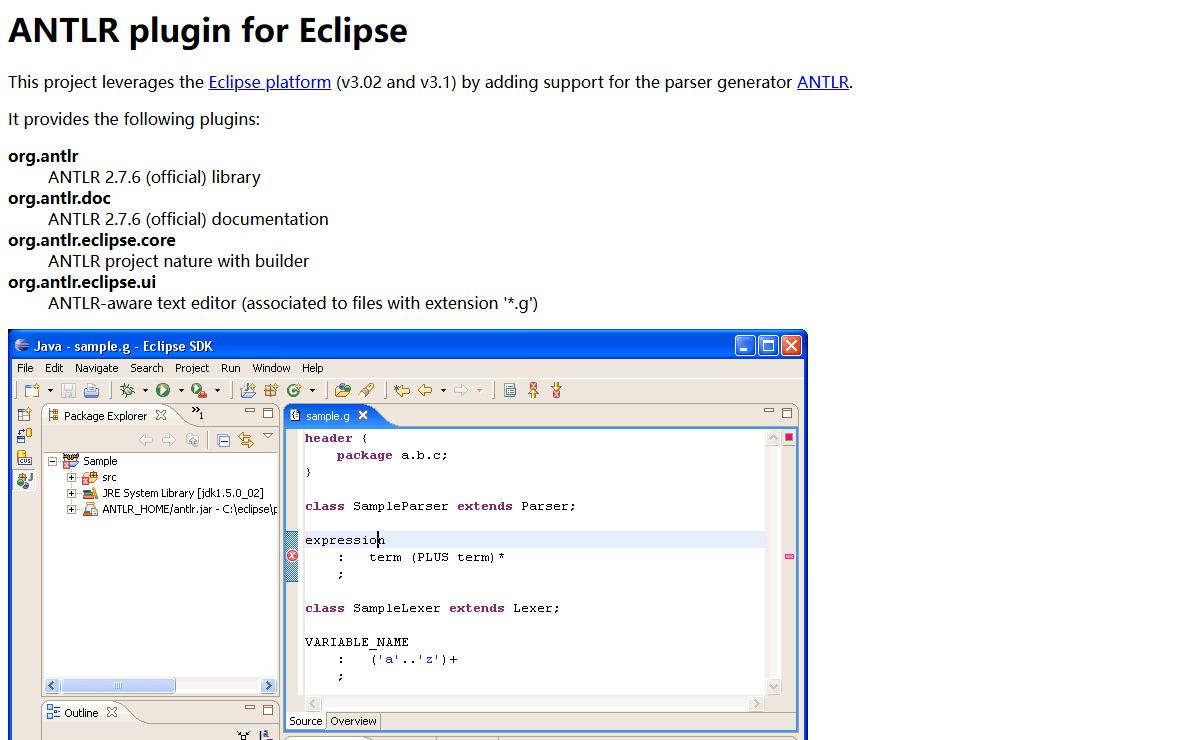1200x740 pixels.
Task: Click the Search flashlight icon
Action: [x=367, y=390]
